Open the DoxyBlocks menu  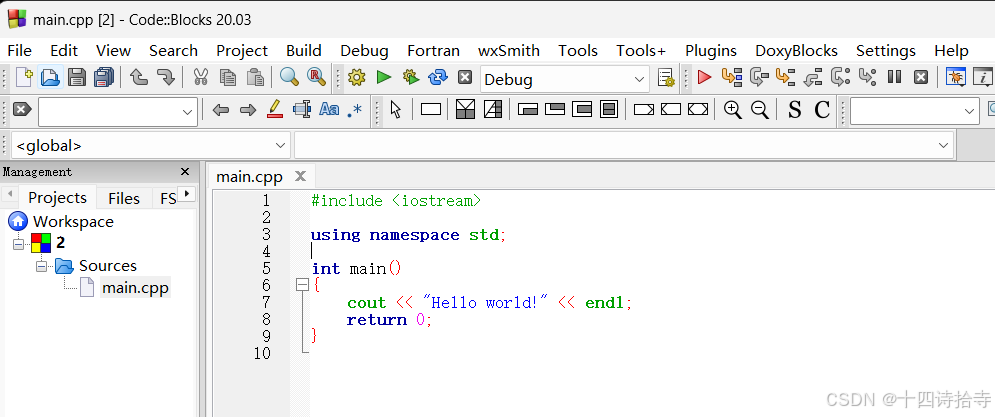(x=796, y=51)
